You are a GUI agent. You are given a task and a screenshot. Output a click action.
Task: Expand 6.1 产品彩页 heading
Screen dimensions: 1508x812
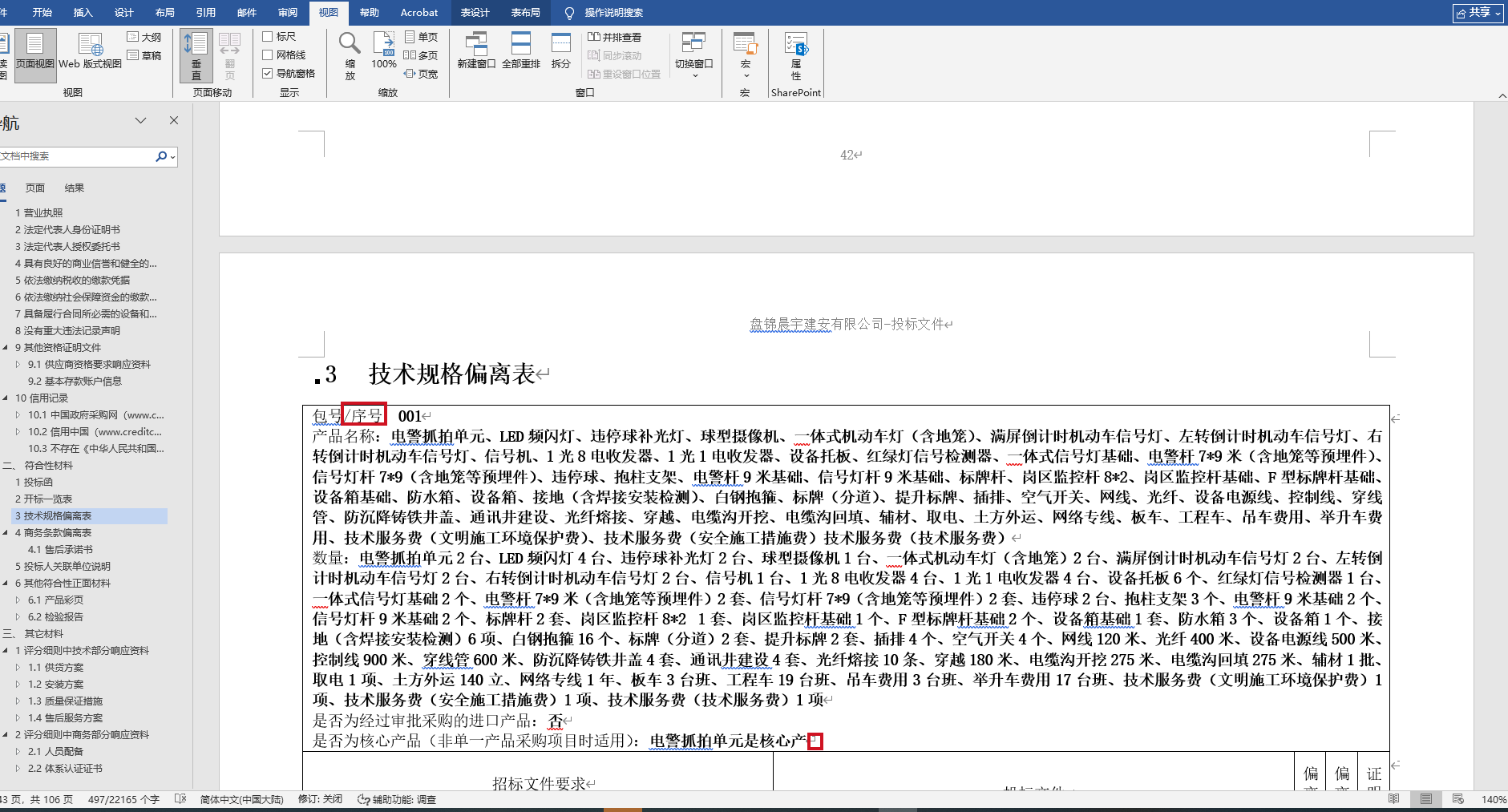(18, 600)
